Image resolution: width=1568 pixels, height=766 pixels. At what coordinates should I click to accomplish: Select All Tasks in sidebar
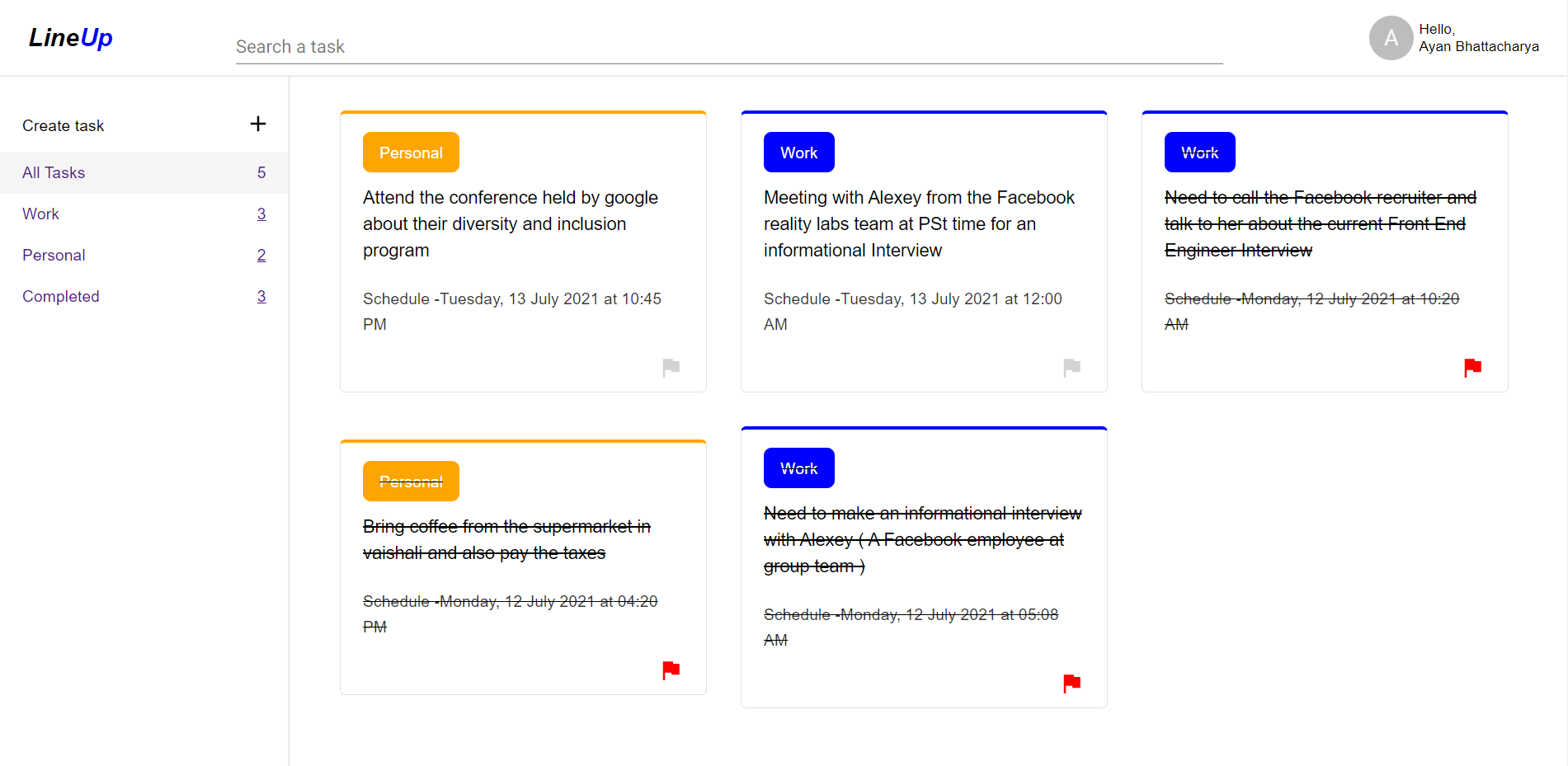pos(144,173)
